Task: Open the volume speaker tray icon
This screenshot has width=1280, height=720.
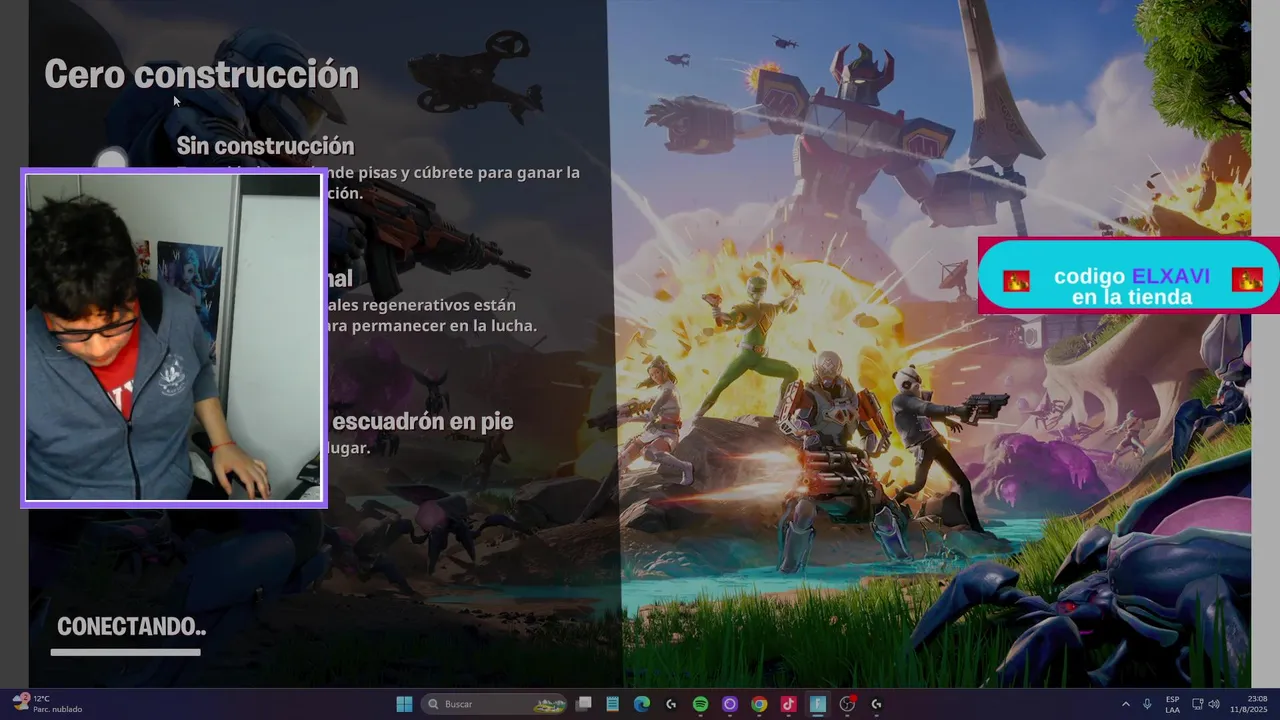Action: tap(1214, 704)
